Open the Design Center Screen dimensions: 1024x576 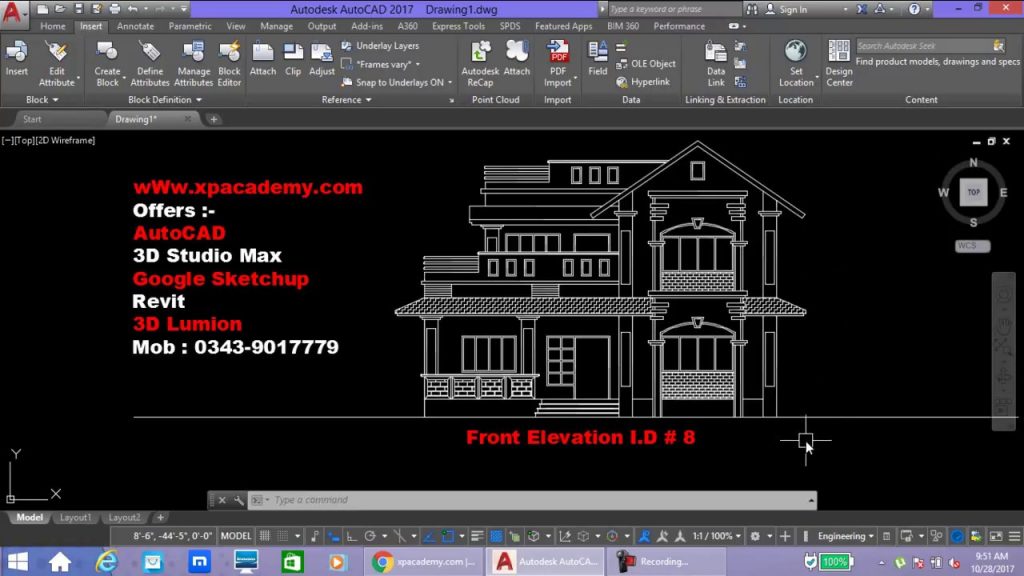pyautogui.click(x=839, y=64)
